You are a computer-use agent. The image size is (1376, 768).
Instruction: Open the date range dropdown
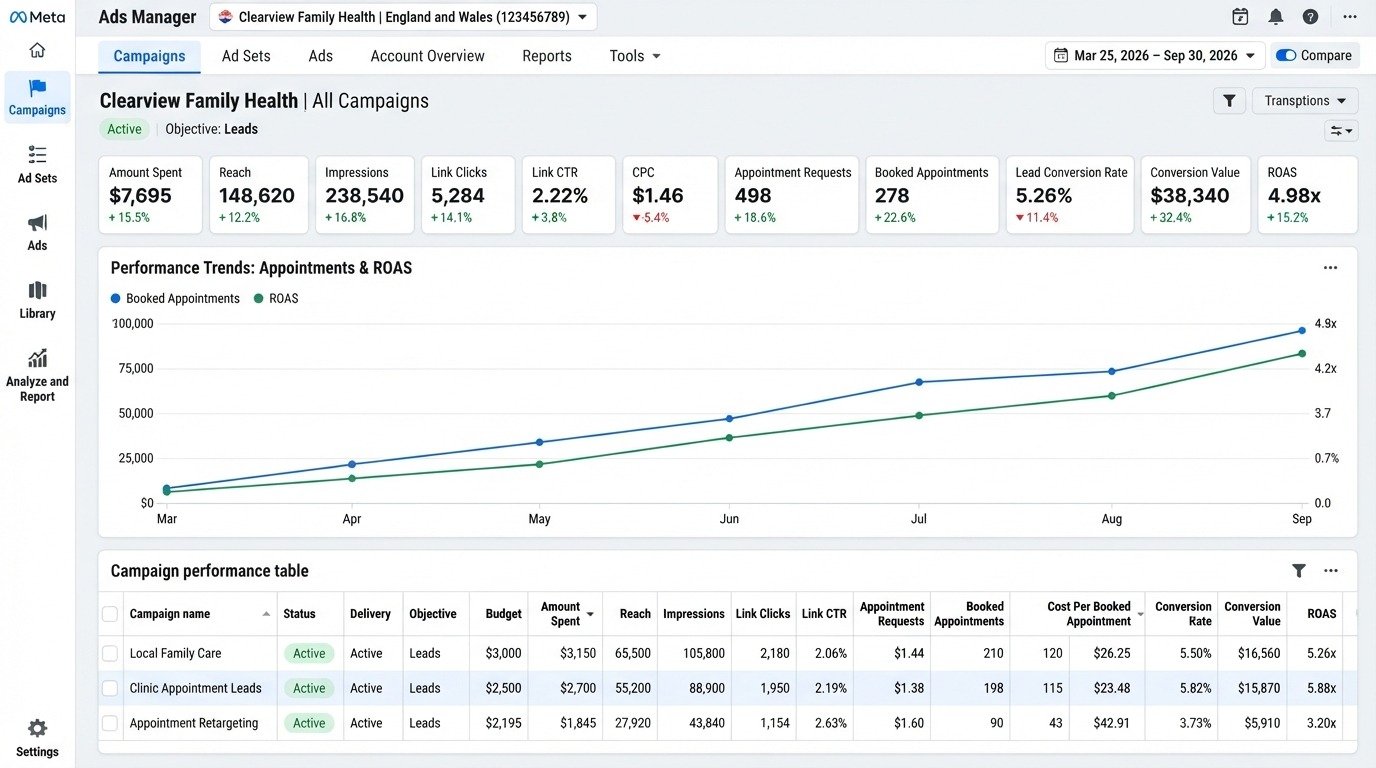point(1155,56)
